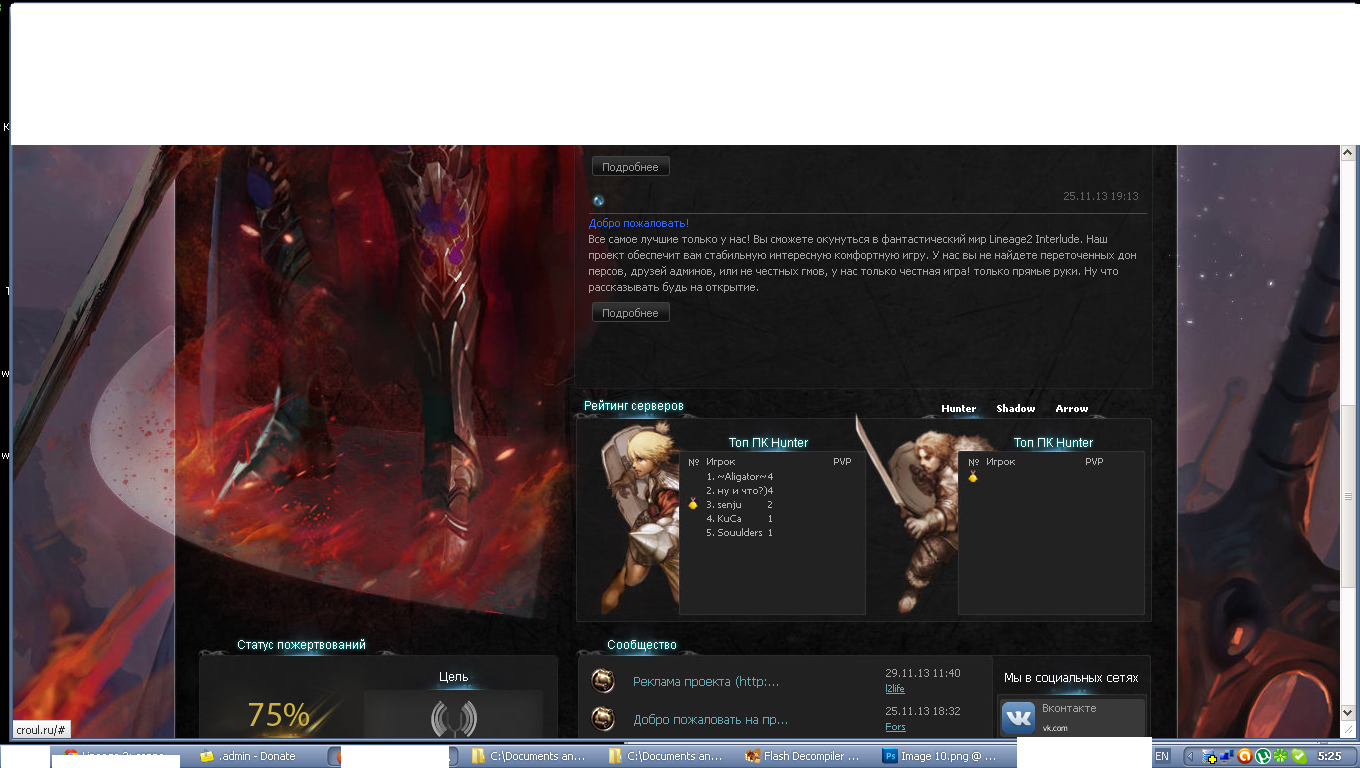
Task: Click the player row 'ну и что?)'
Action: (x=740, y=490)
